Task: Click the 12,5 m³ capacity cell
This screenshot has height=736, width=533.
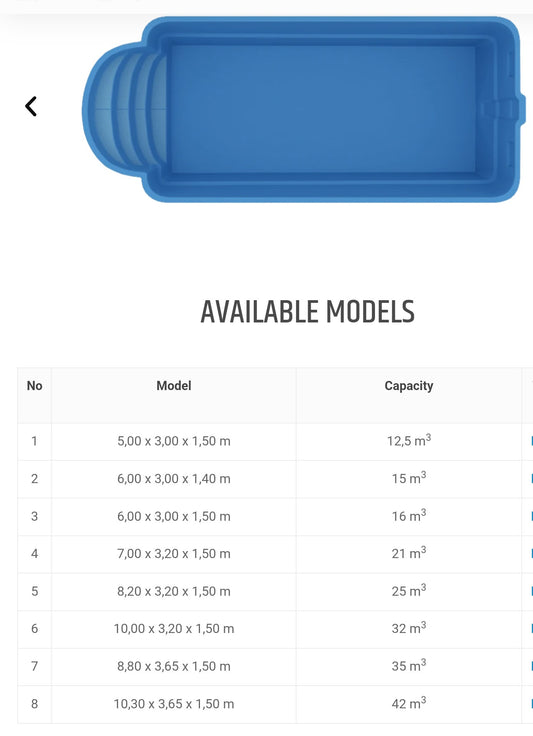Action: coord(409,440)
